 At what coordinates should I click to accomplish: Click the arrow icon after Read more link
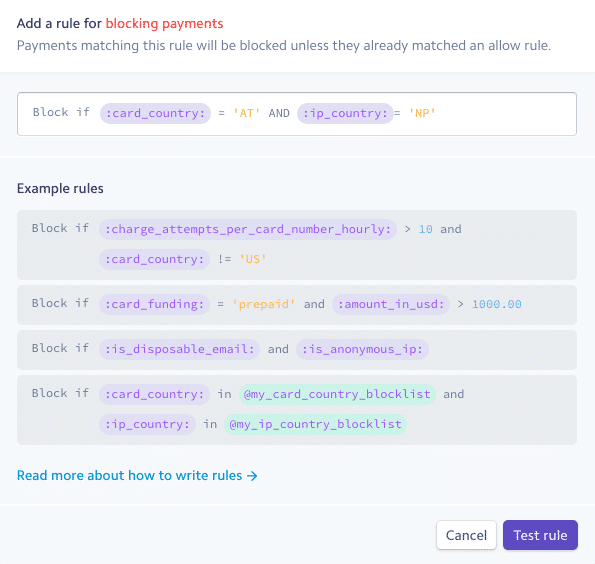252,476
